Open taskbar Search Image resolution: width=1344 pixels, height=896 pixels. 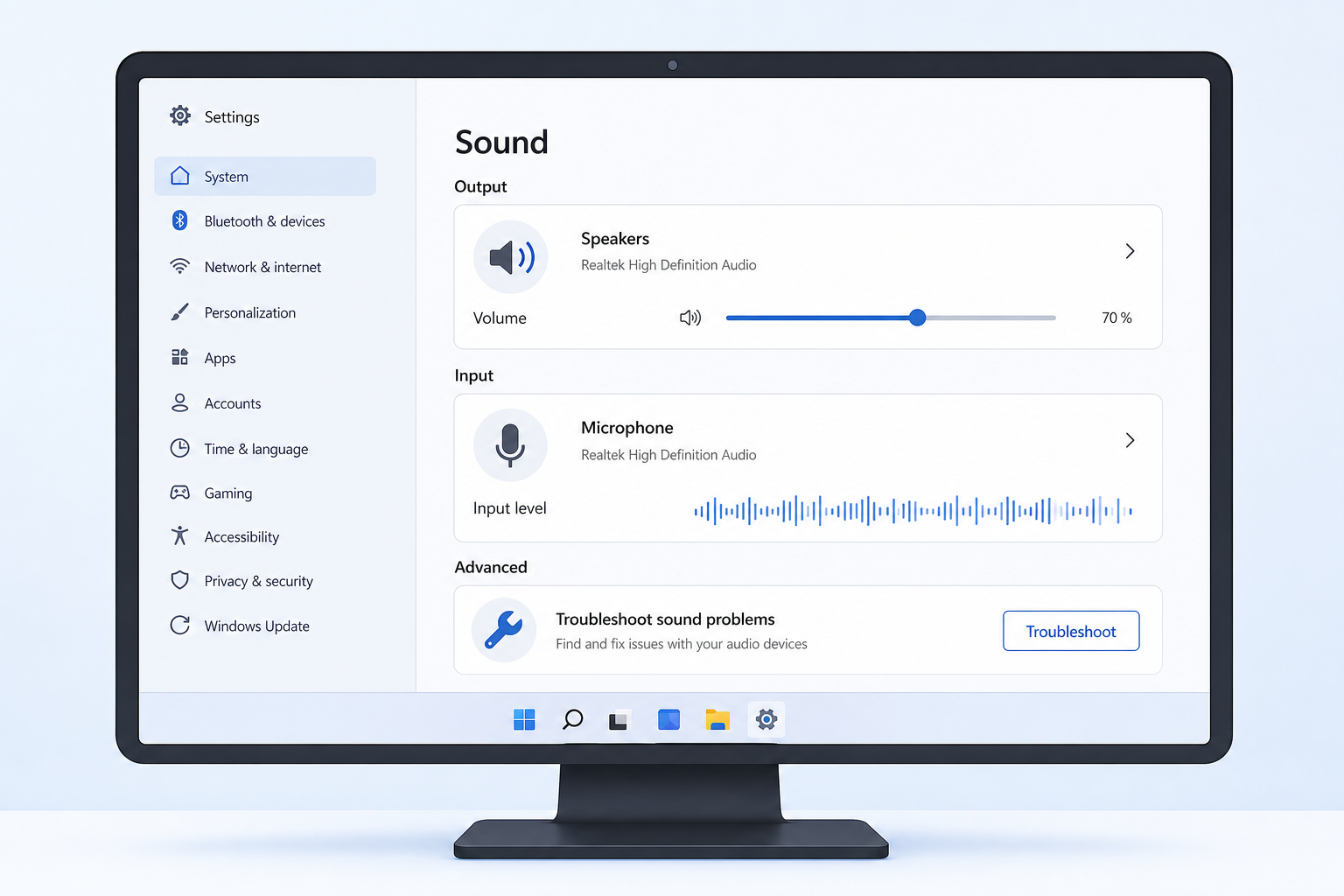click(573, 719)
